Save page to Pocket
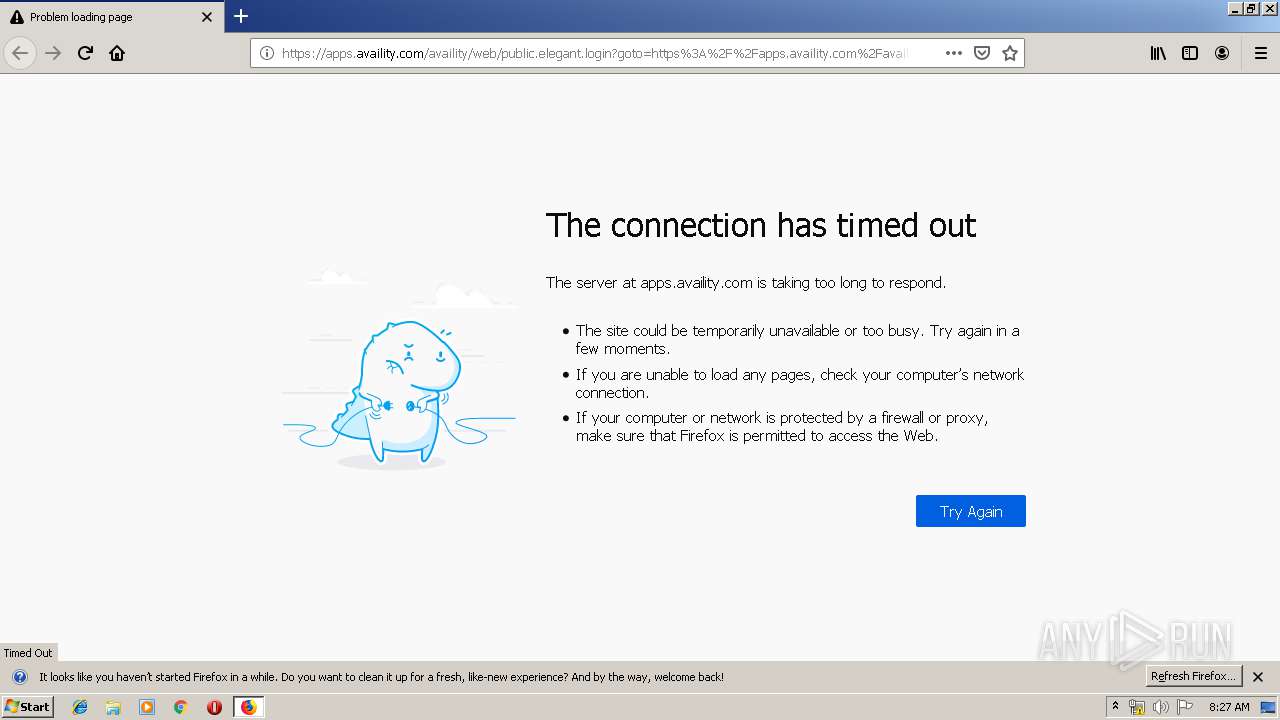The height and width of the screenshot is (720, 1280). tap(982, 53)
